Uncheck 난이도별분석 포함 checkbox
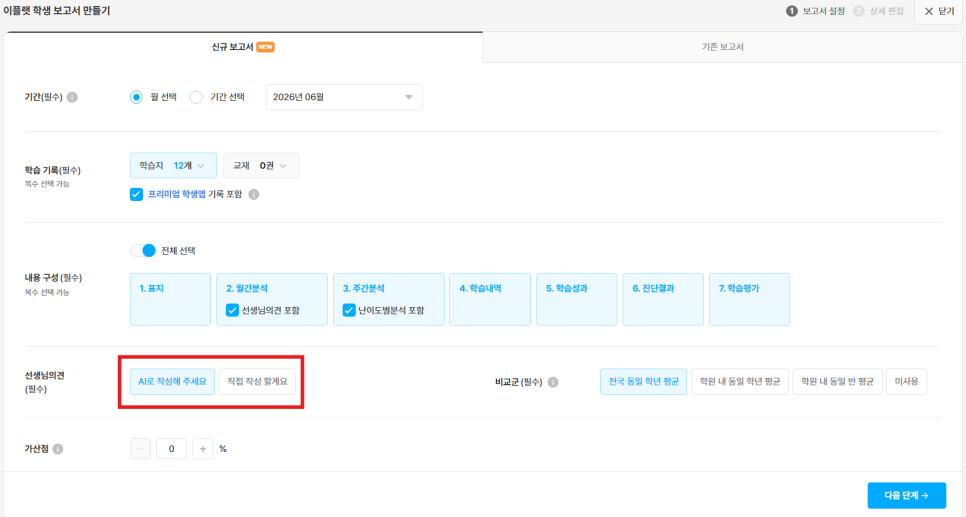Image resolution: width=966 pixels, height=517 pixels. 349,310
